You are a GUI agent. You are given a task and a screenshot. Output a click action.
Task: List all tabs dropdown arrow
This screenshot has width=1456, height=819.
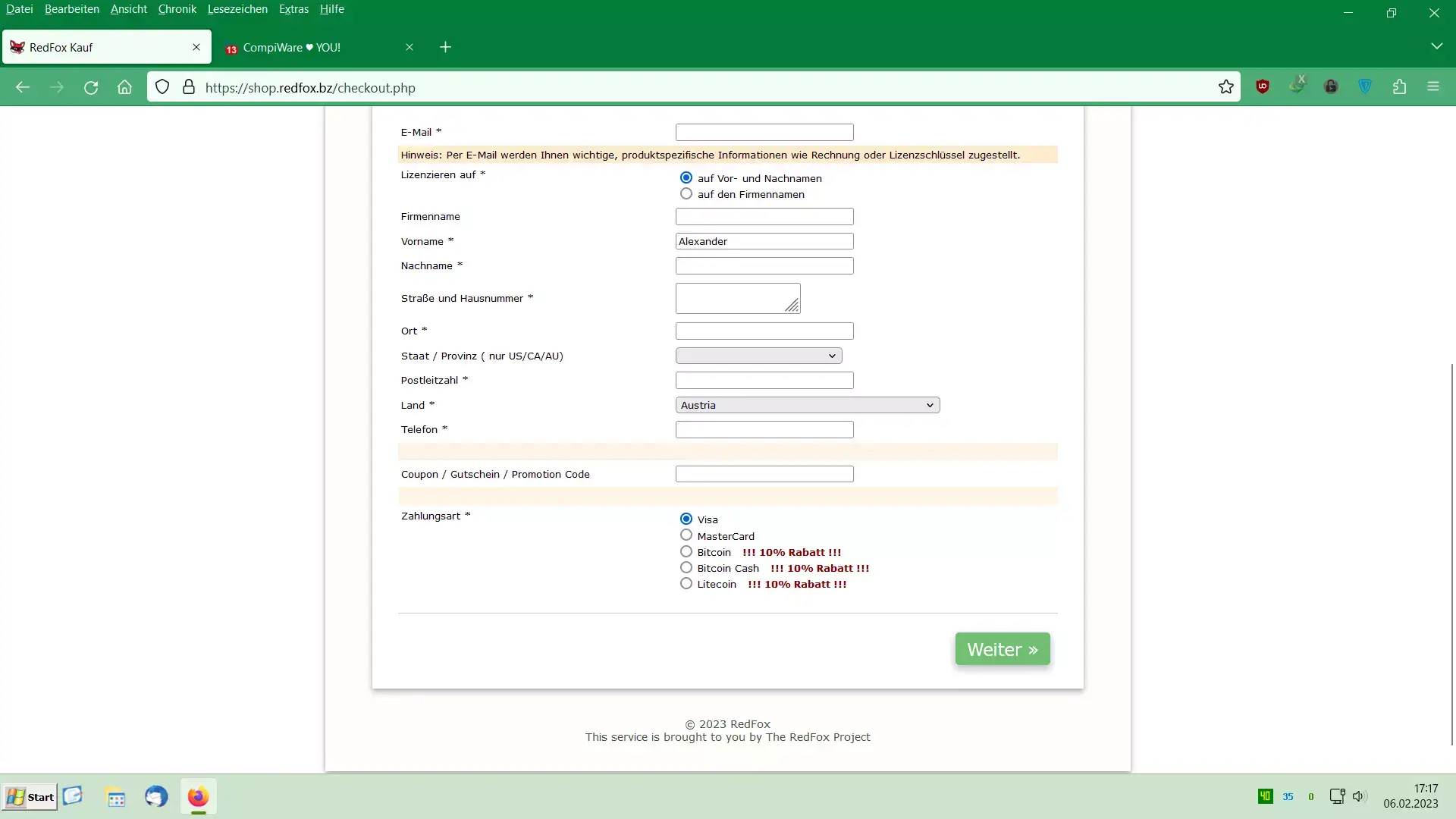click(x=1436, y=46)
